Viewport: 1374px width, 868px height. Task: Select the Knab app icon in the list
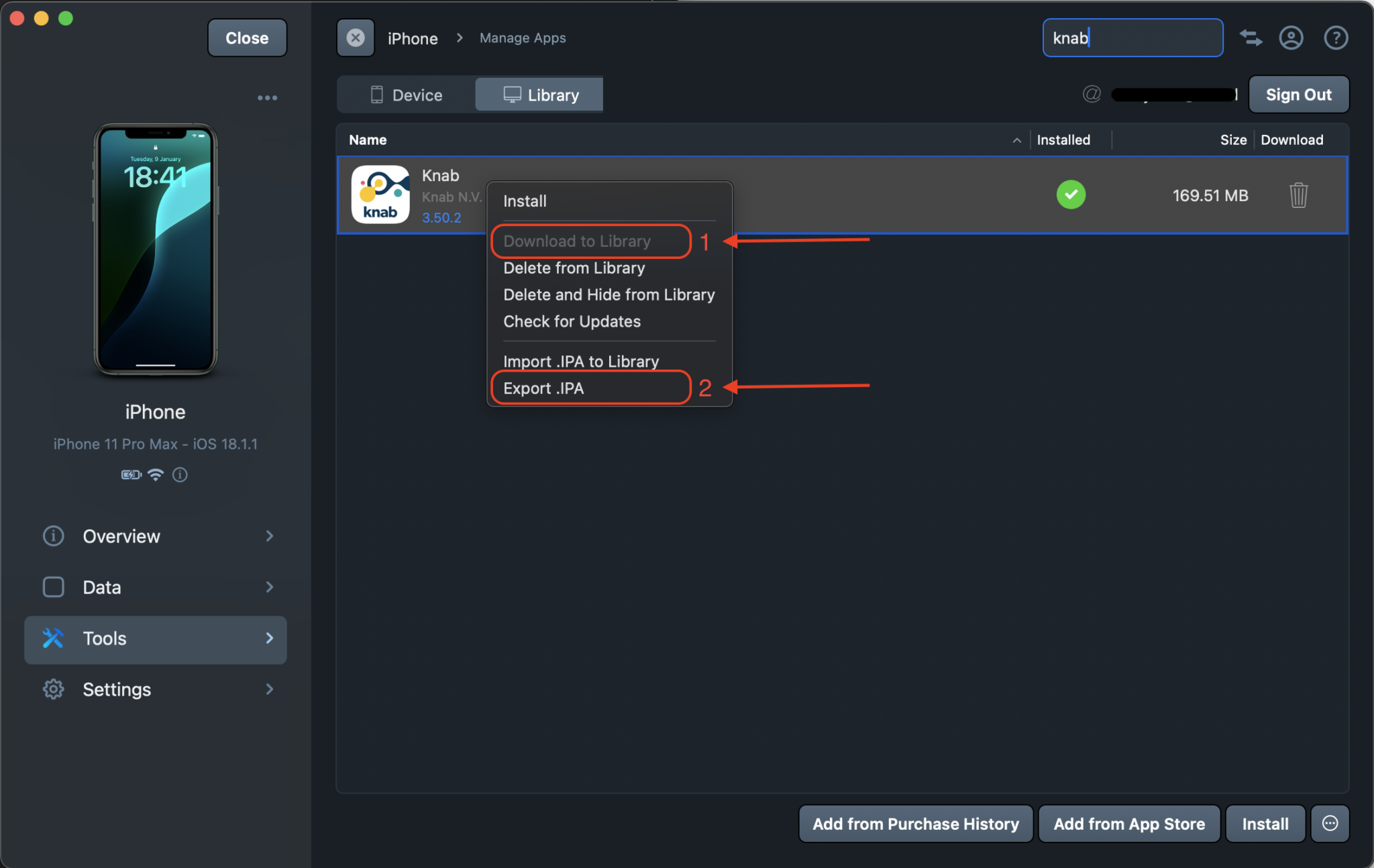[380, 195]
